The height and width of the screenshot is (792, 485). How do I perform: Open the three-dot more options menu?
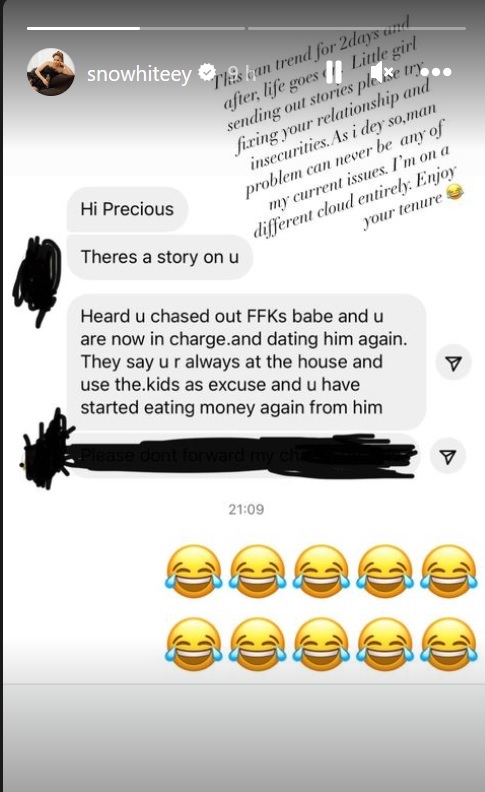tap(435, 72)
